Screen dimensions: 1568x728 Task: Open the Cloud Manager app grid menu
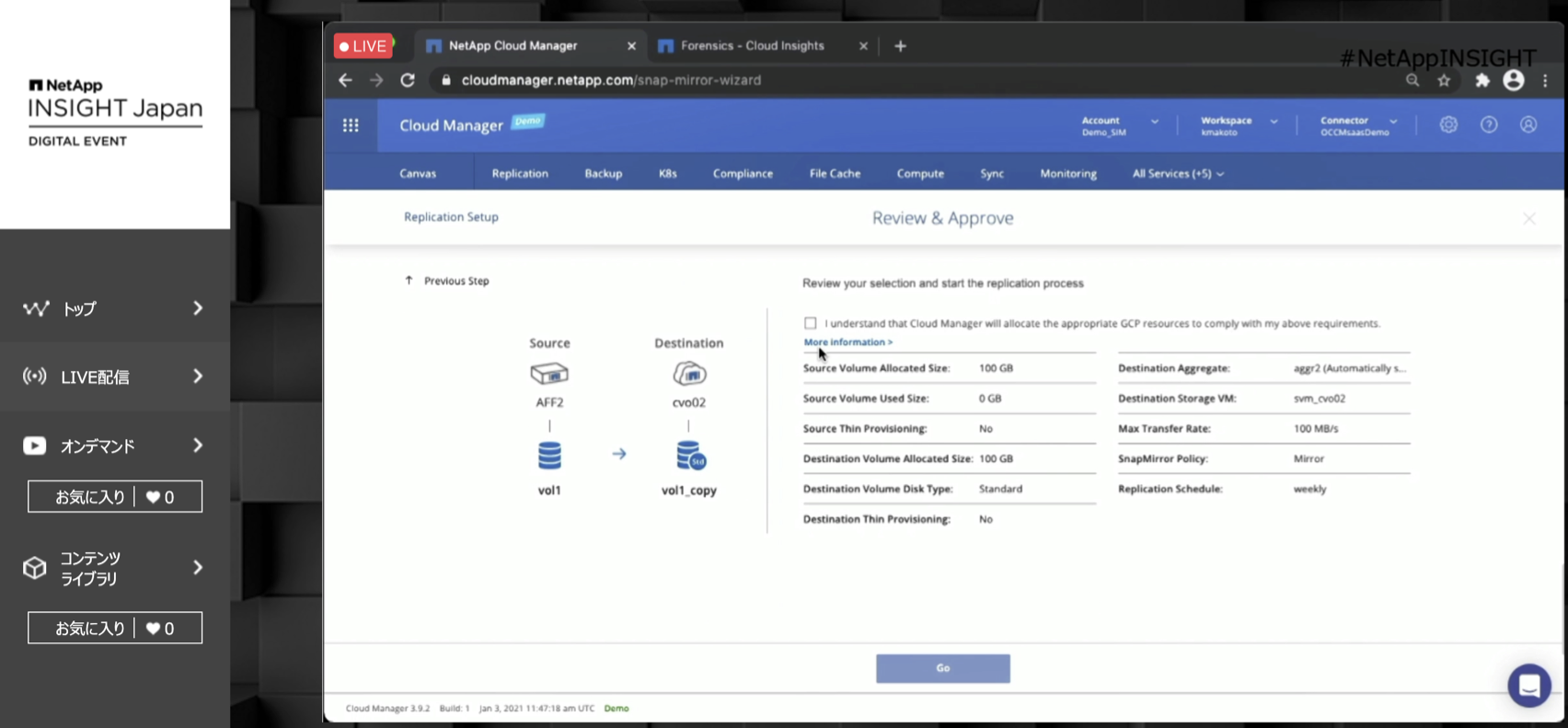(x=351, y=125)
